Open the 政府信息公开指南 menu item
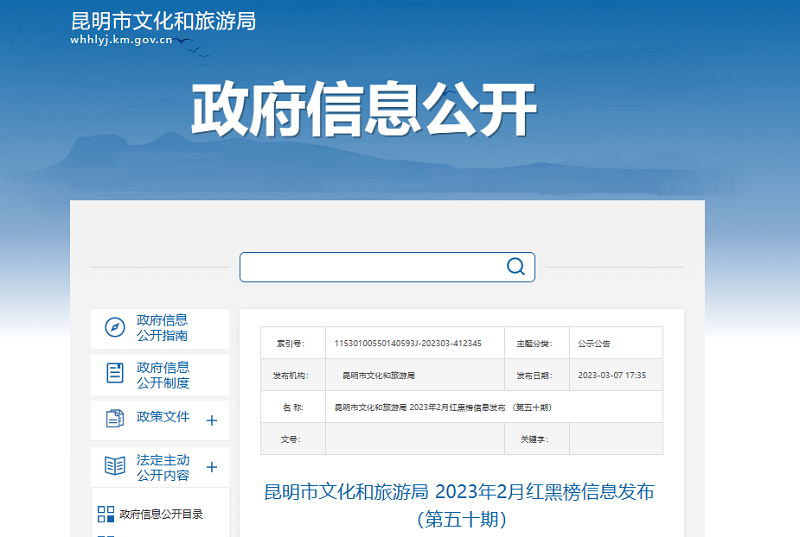The width and height of the screenshot is (800, 537). pyautogui.click(x=163, y=328)
